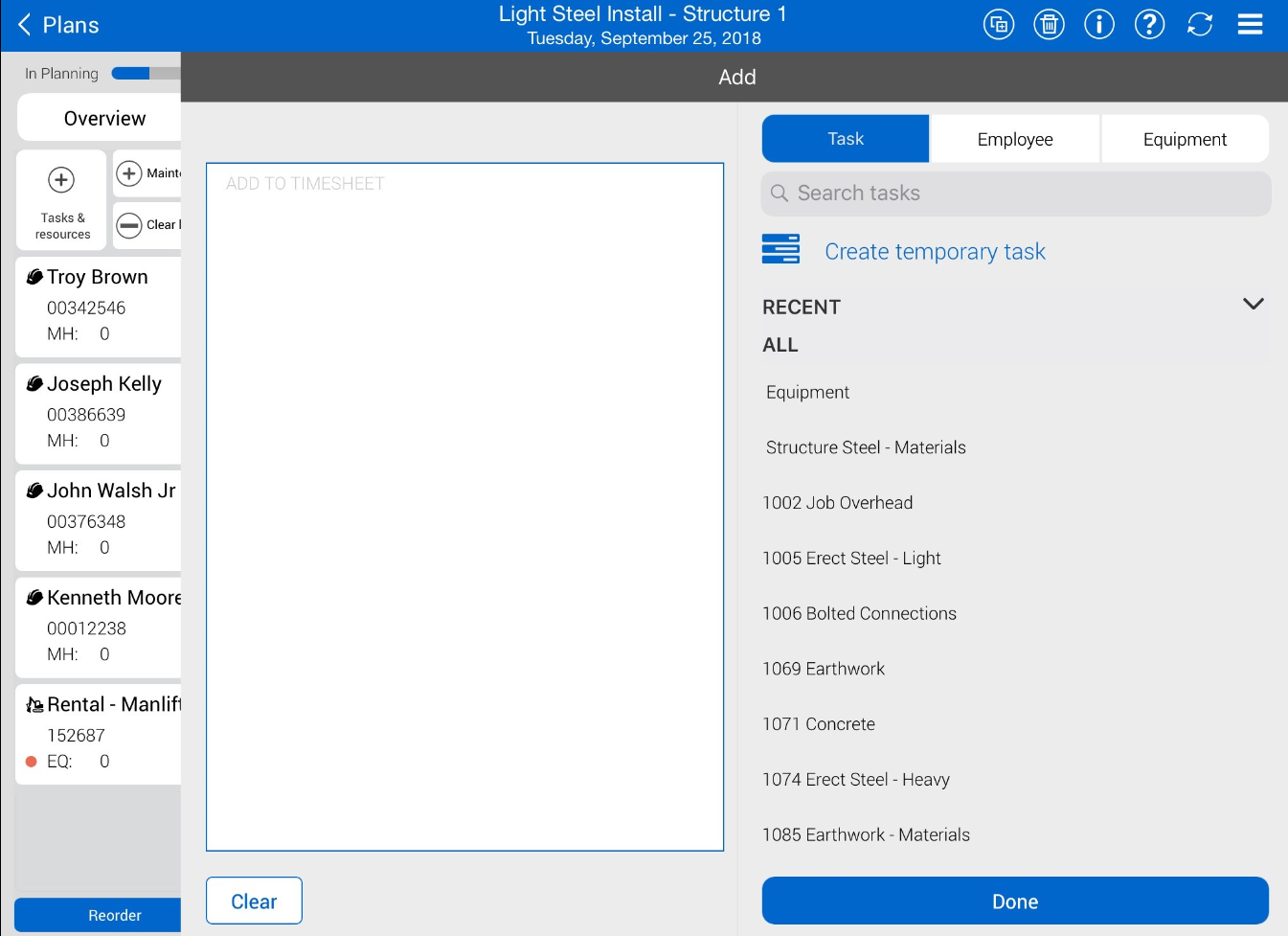Choose the 1071 Concrete task
Viewport: 1288px width, 936px height.
click(x=818, y=724)
